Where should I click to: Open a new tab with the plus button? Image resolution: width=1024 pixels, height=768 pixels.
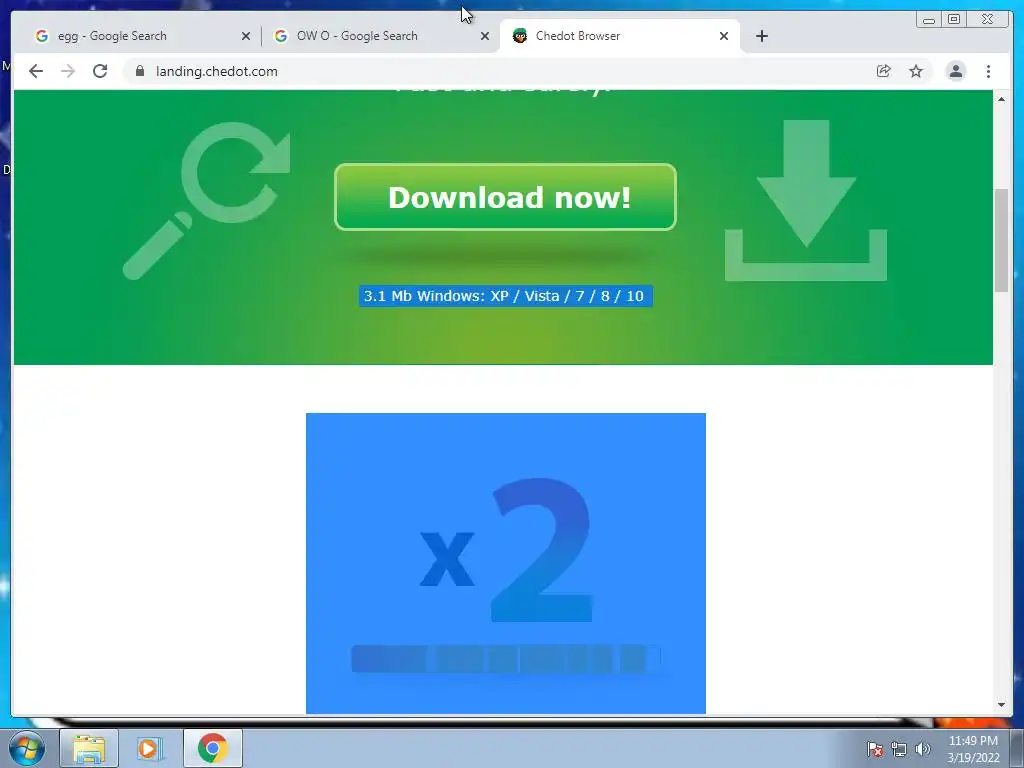pos(761,36)
